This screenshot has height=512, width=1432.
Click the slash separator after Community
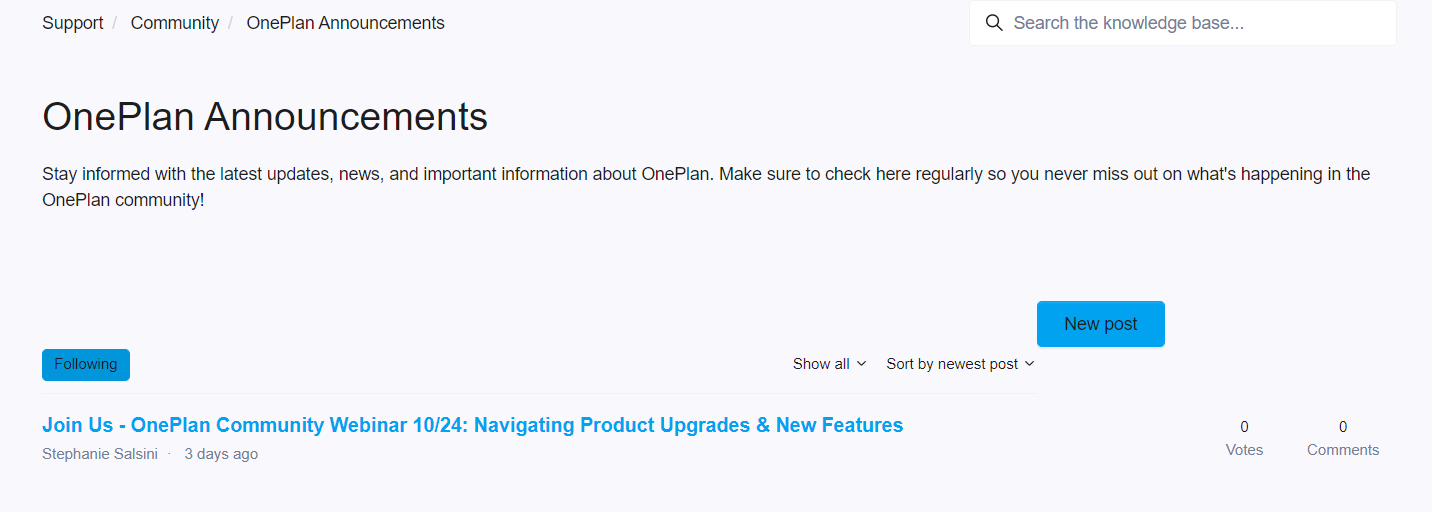(231, 23)
